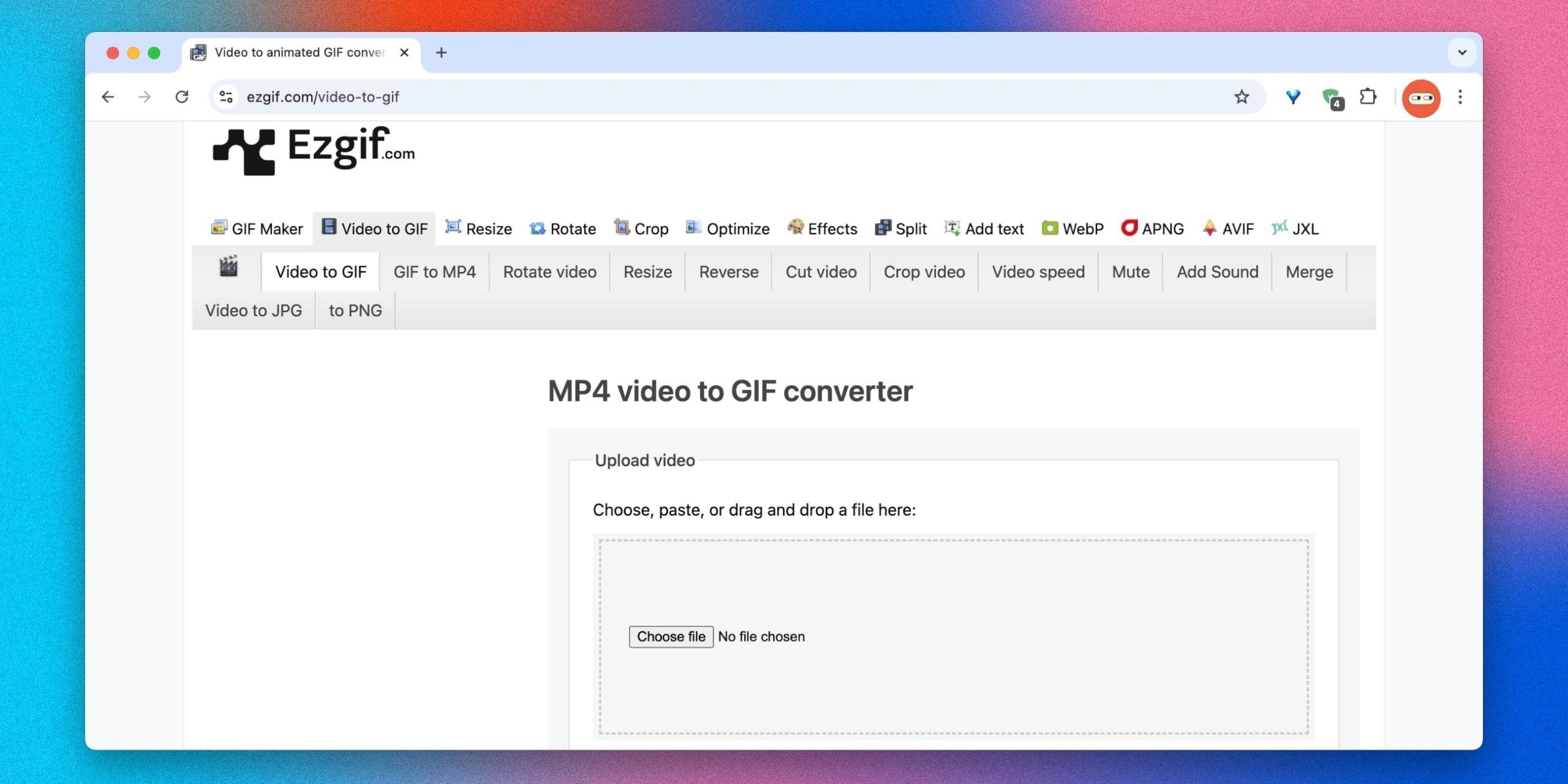Click the Ezgif logo icon
The height and width of the screenshot is (784, 1568).
pyautogui.click(x=244, y=151)
